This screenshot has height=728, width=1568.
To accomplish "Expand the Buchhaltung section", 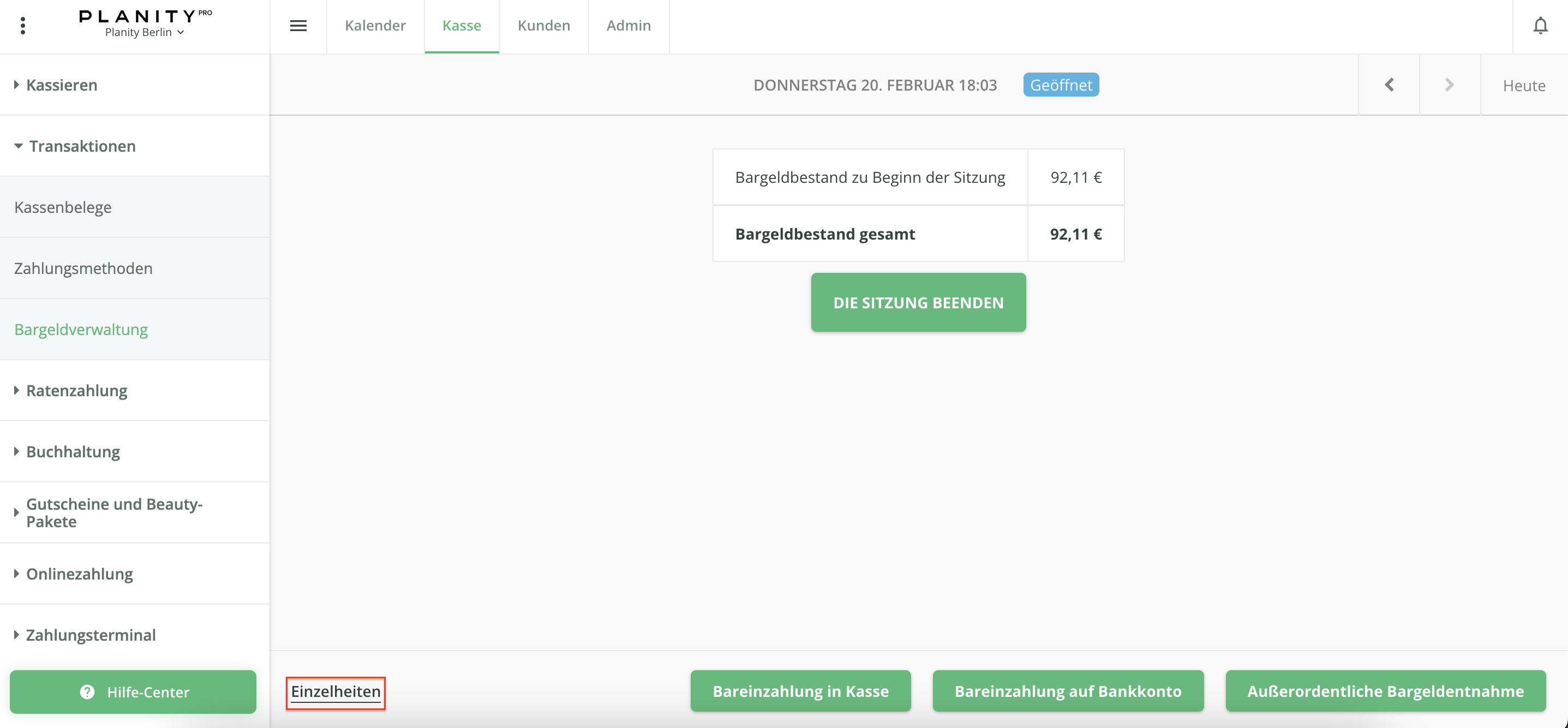I will 73,452.
